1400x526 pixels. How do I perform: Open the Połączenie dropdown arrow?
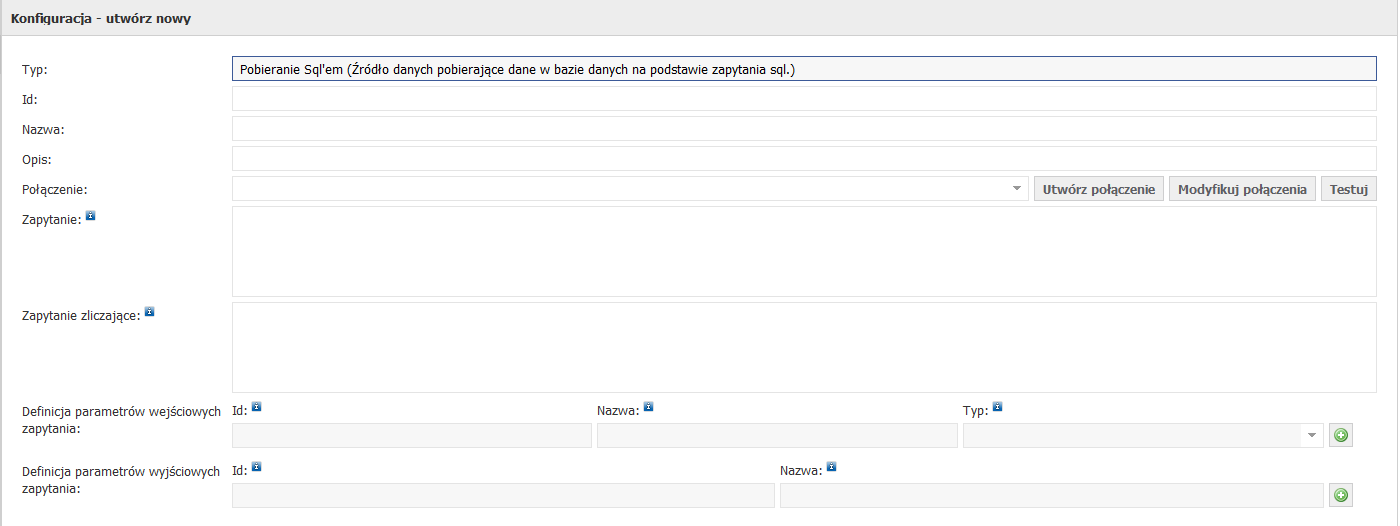tap(1017, 189)
